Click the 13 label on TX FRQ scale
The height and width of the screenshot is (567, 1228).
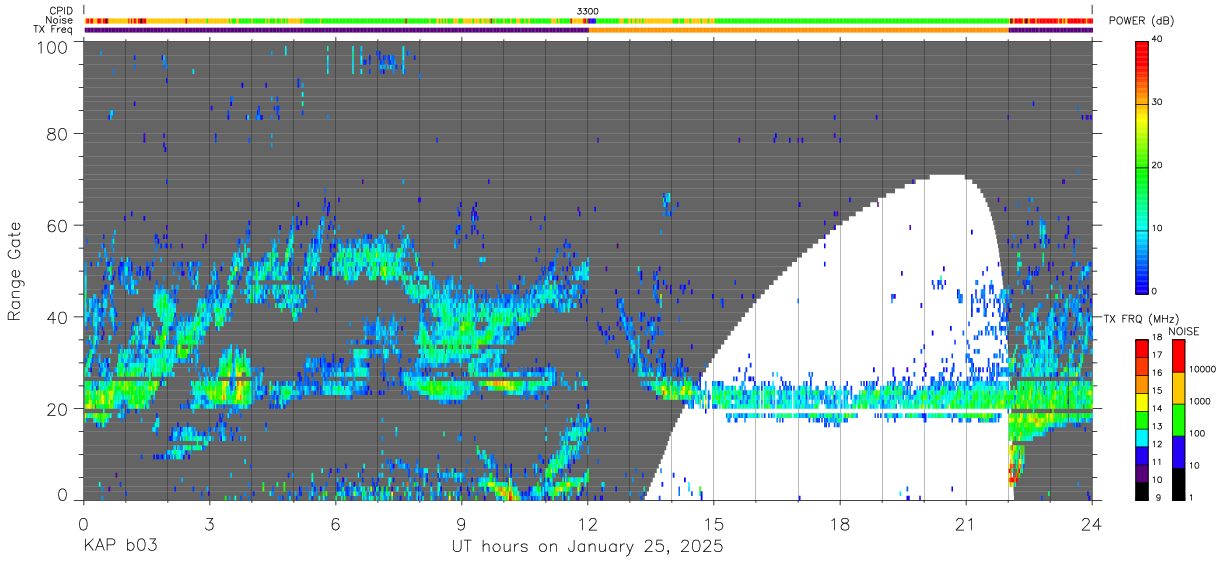click(x=1158, y=426)
